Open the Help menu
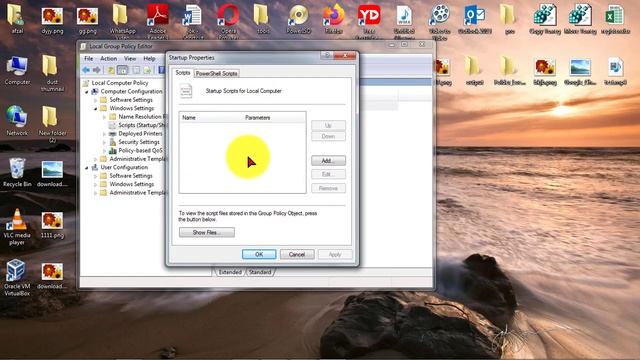This screenshot has width=640, height=360. point(149,59)
